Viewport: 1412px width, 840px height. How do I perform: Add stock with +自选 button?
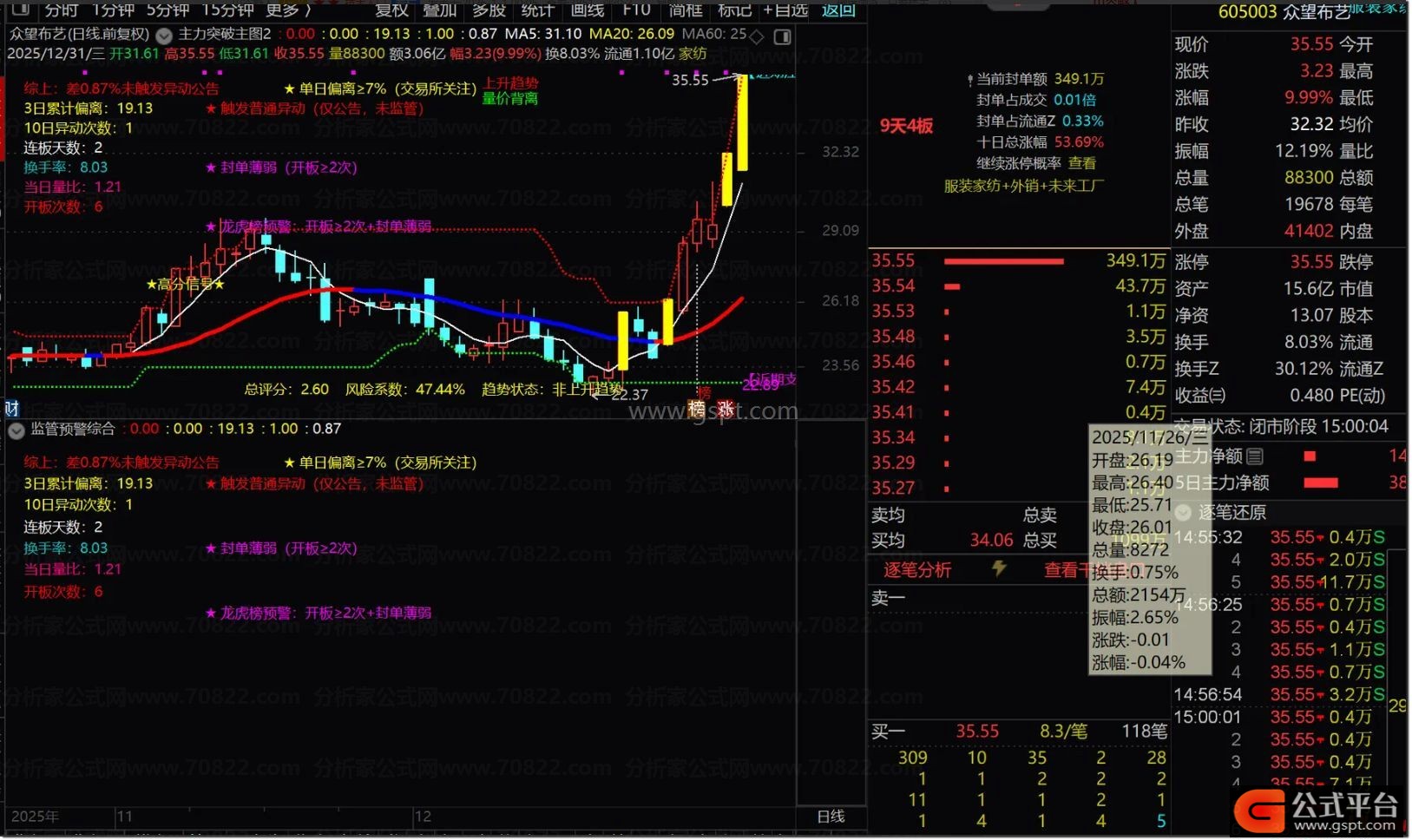785,10
